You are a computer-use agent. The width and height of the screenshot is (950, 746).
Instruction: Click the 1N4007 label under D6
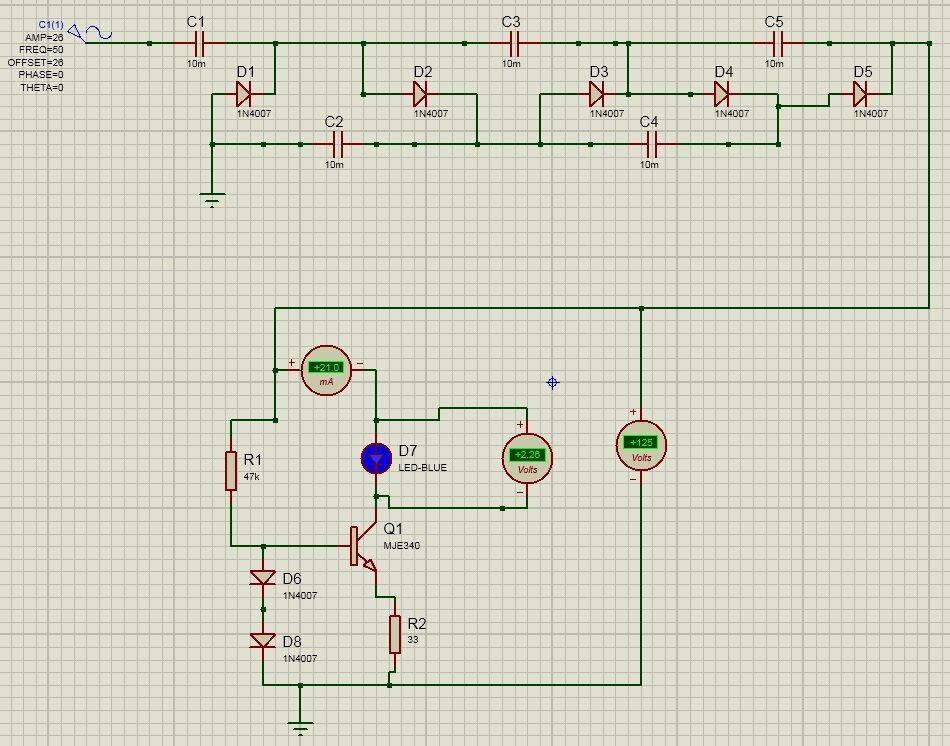point(300,596)
